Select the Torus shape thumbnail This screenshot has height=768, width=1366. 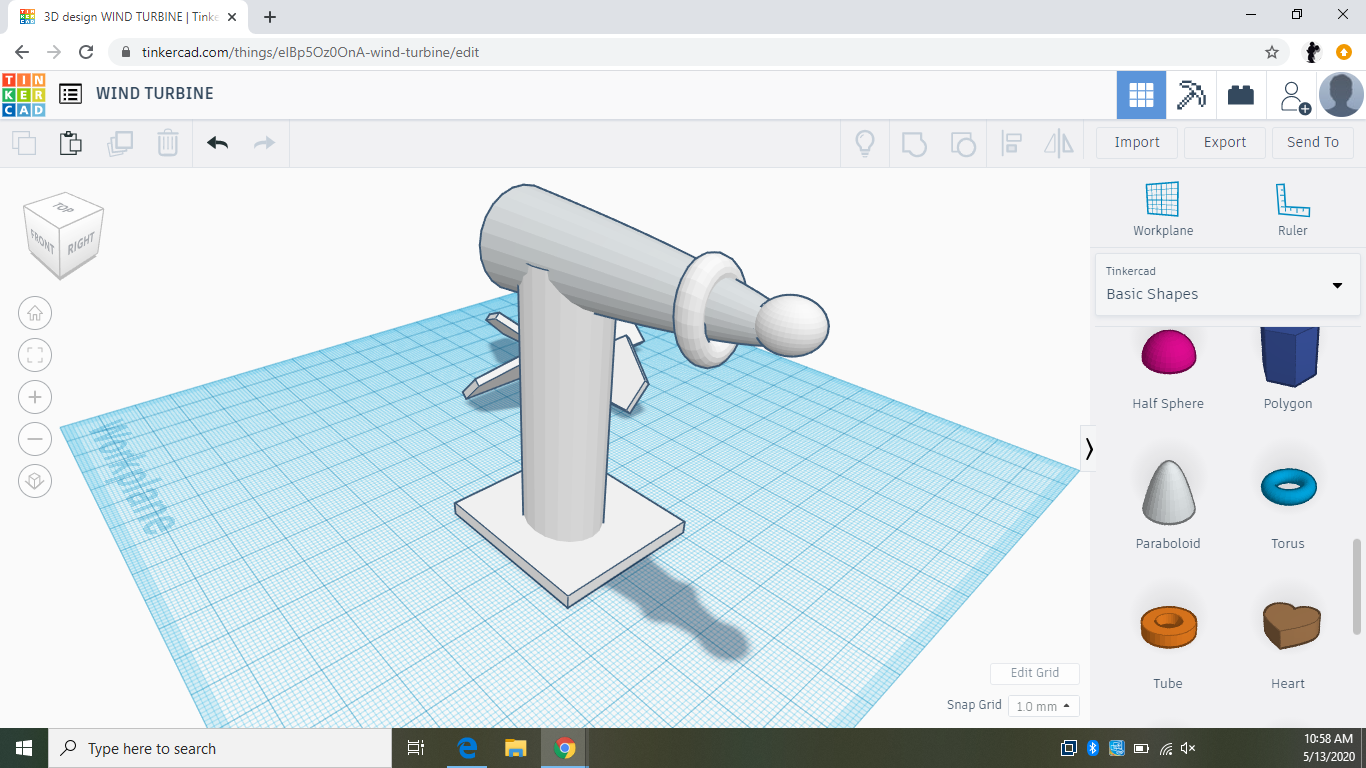(1288, 488)
